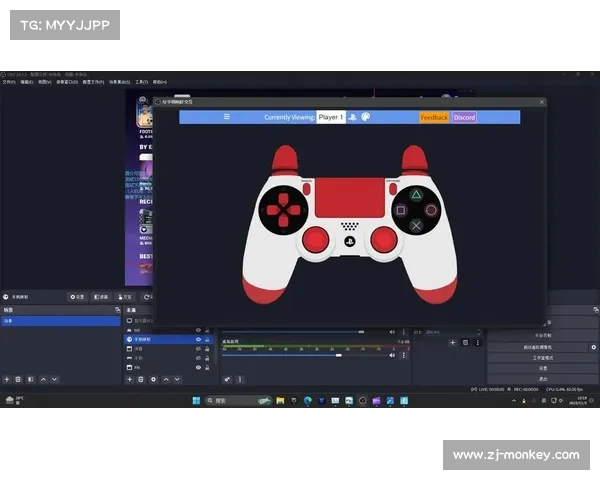Remove selected scene using trash icon
This screenshot has width=600, height=480.
click(18, 379)
